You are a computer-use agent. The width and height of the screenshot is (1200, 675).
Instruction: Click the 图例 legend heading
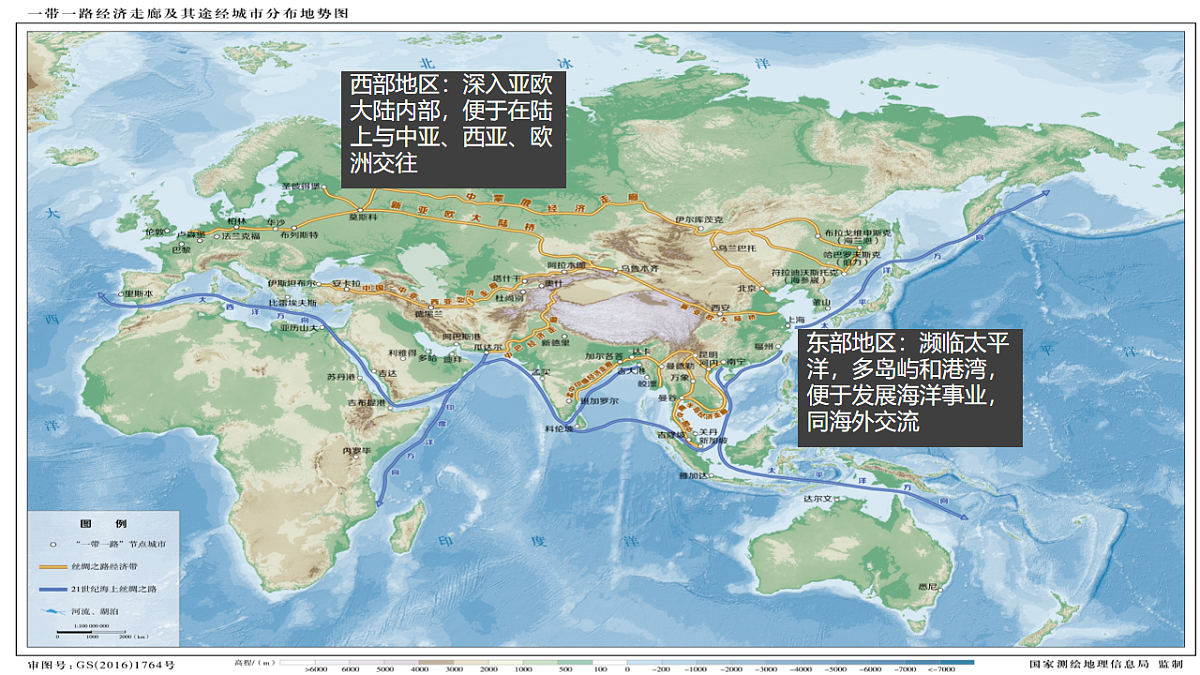pos(103,523)
